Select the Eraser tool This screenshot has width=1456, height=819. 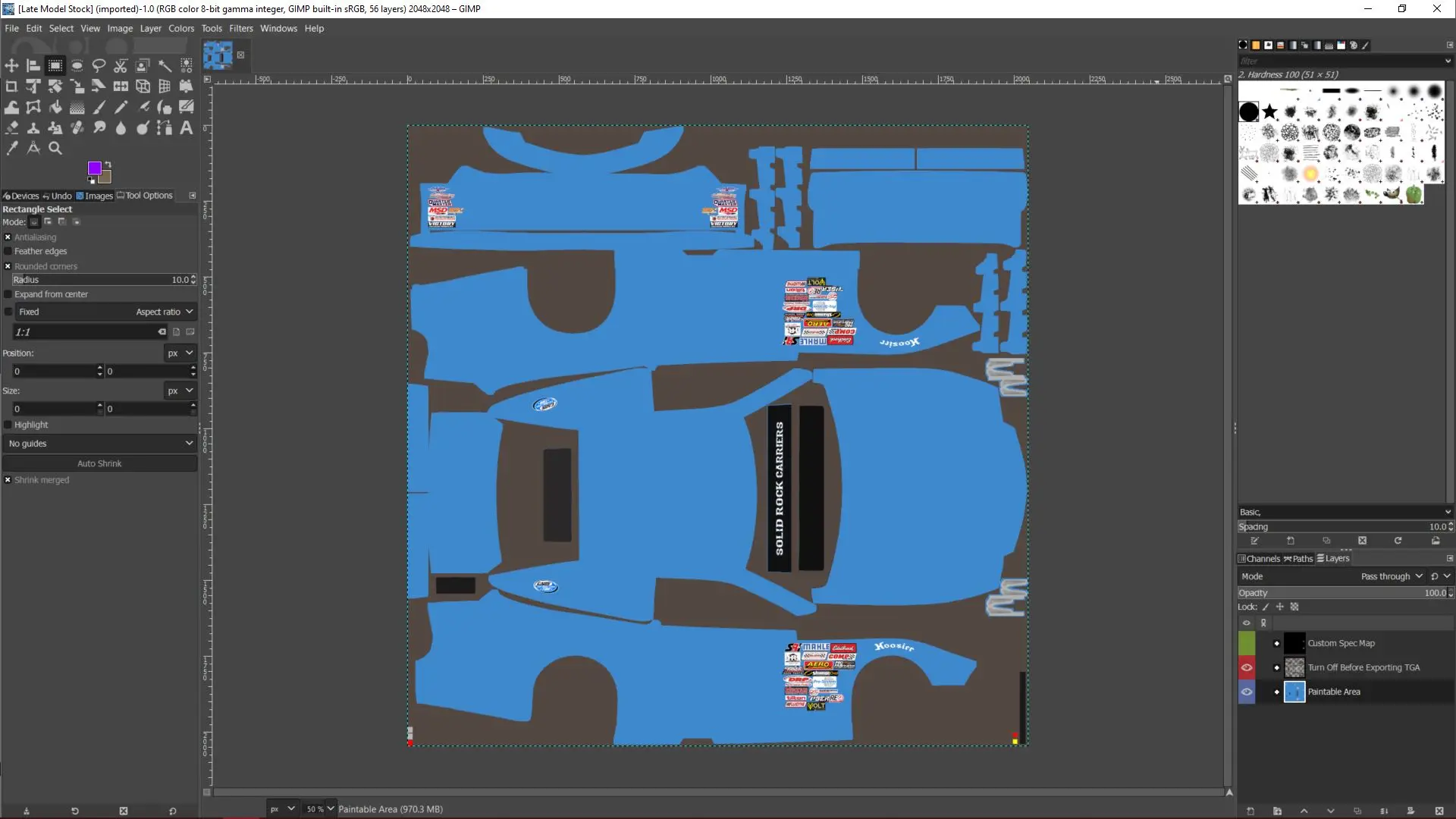11,128
